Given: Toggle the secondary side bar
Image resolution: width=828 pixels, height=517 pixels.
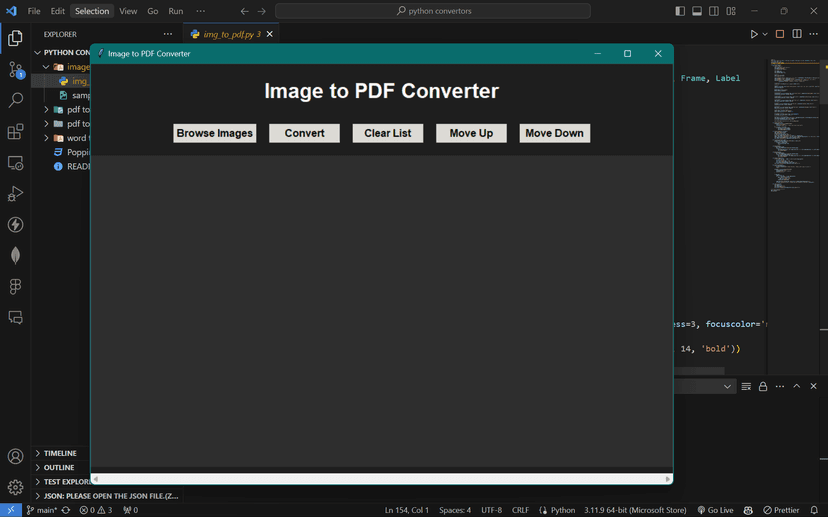Looking at the screenshot, I should (714, 11).
